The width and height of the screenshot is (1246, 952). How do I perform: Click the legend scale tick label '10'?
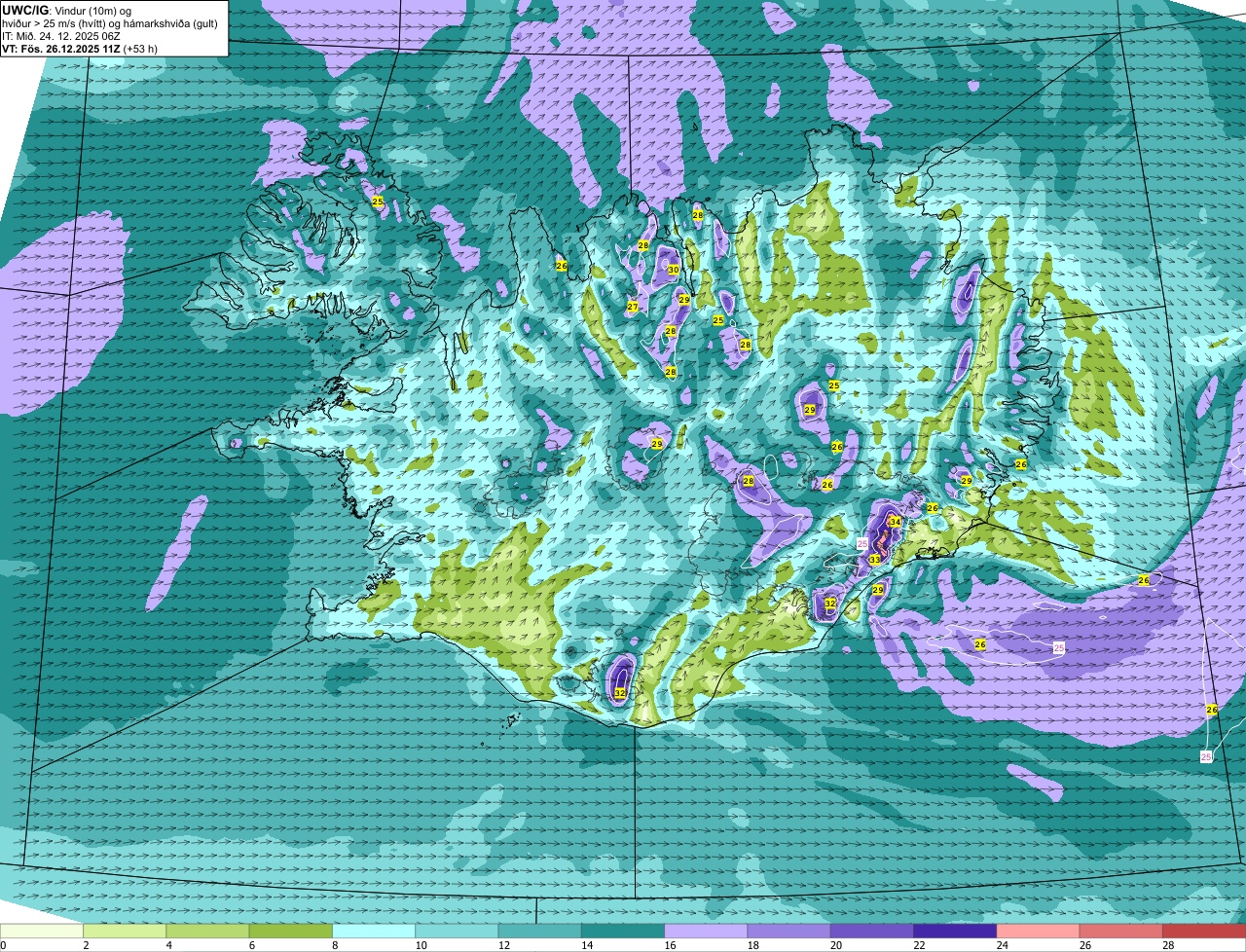(420, 945)
